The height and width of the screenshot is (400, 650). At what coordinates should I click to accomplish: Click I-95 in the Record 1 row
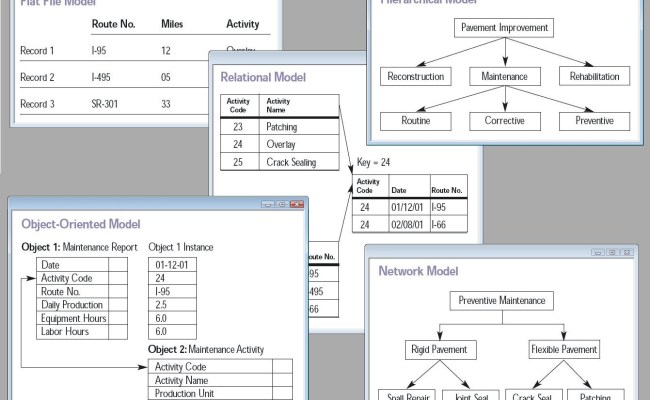pyautogui.click(x=99, y=51)
